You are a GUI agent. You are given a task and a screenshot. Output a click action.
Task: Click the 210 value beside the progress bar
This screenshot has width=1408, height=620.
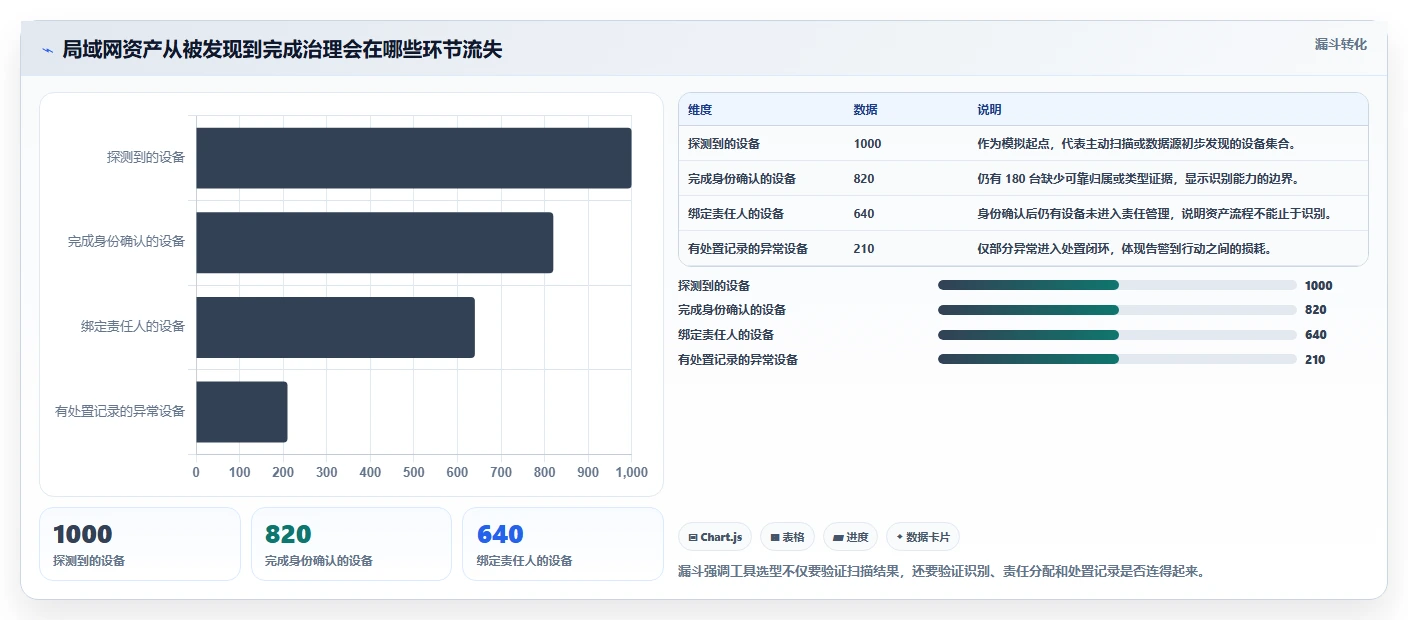click(x=1316, y=360)
